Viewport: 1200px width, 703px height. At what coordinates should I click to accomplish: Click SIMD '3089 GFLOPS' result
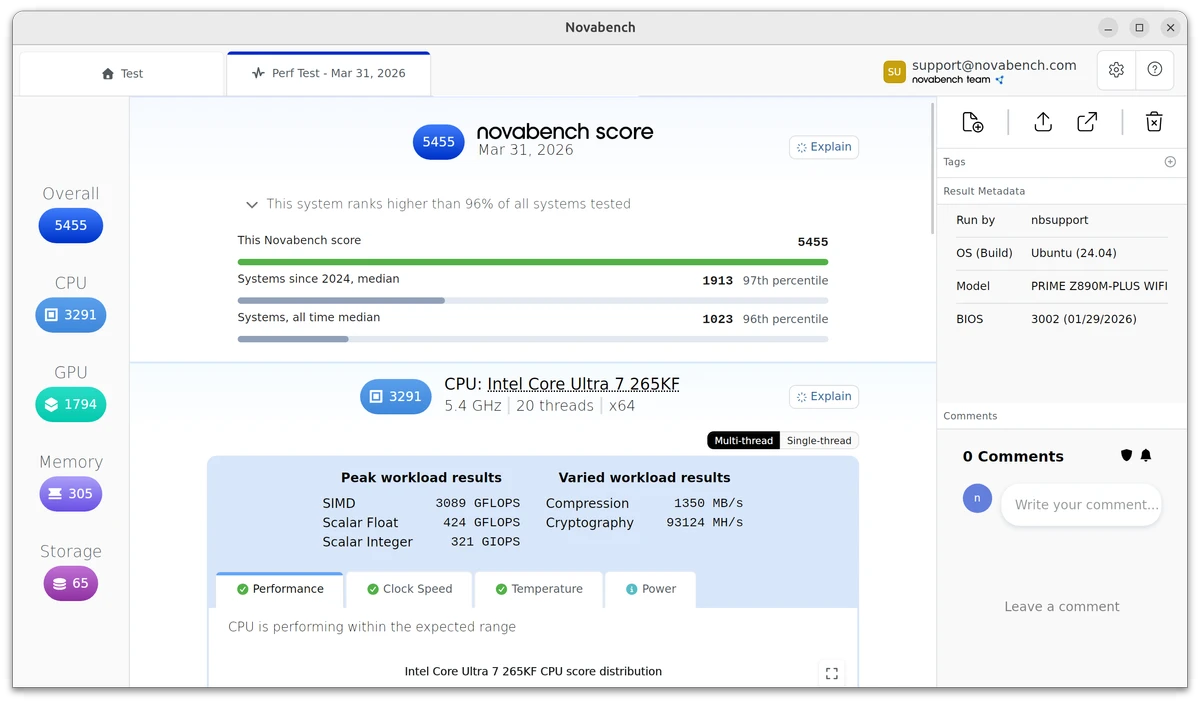click(x=478, y=504)
